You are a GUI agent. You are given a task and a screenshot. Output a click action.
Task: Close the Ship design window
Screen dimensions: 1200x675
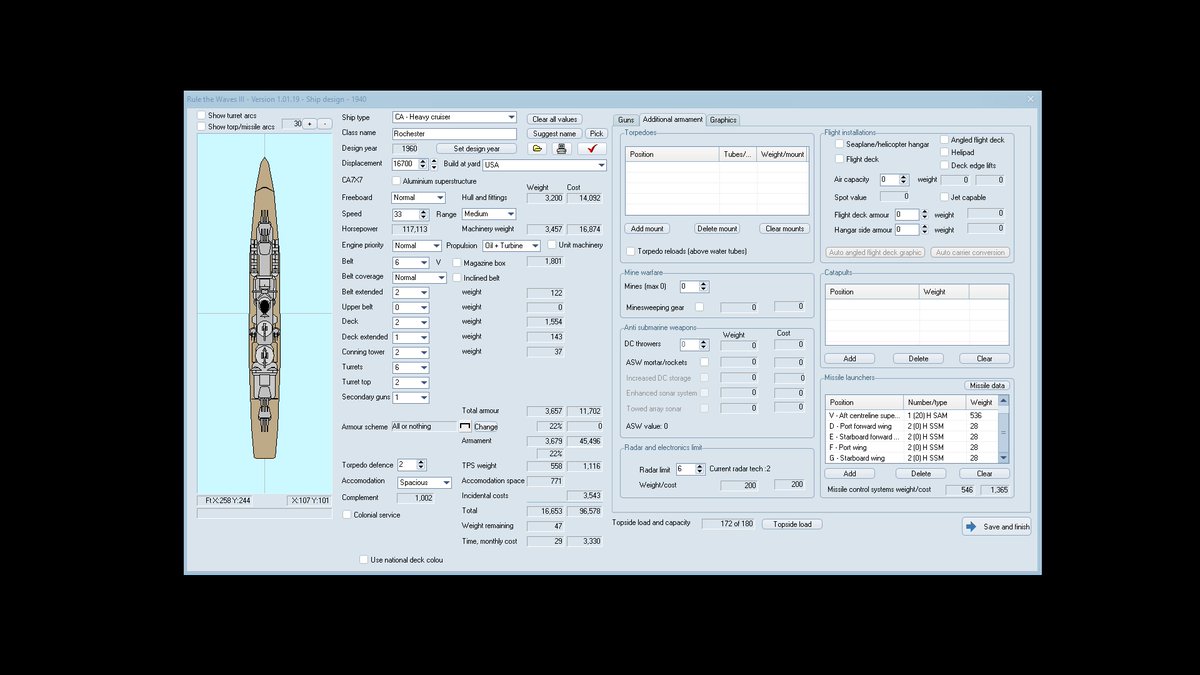pos(1031,99)
